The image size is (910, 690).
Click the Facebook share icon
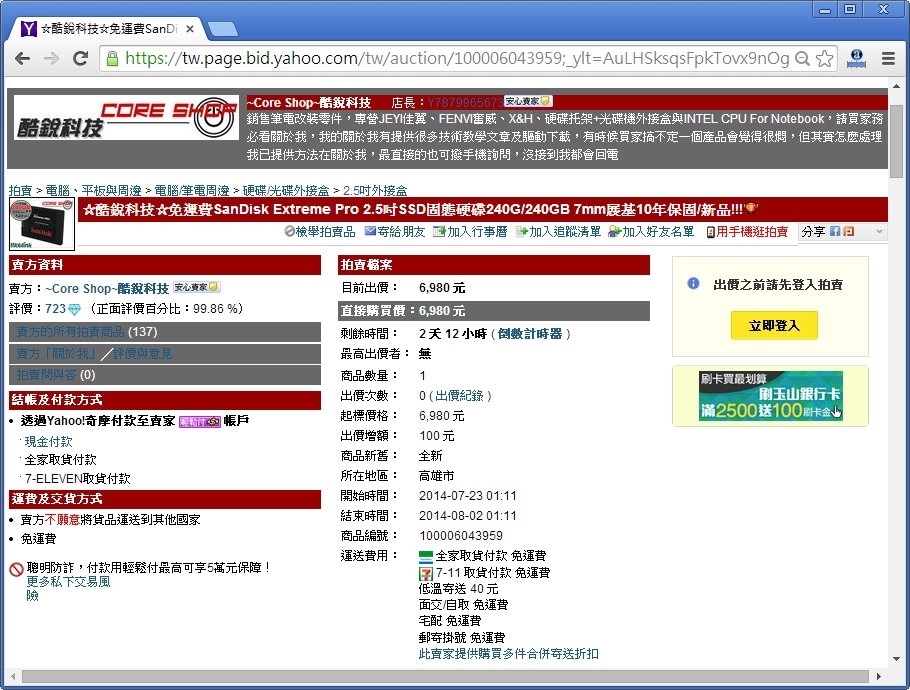click(835, 232)
